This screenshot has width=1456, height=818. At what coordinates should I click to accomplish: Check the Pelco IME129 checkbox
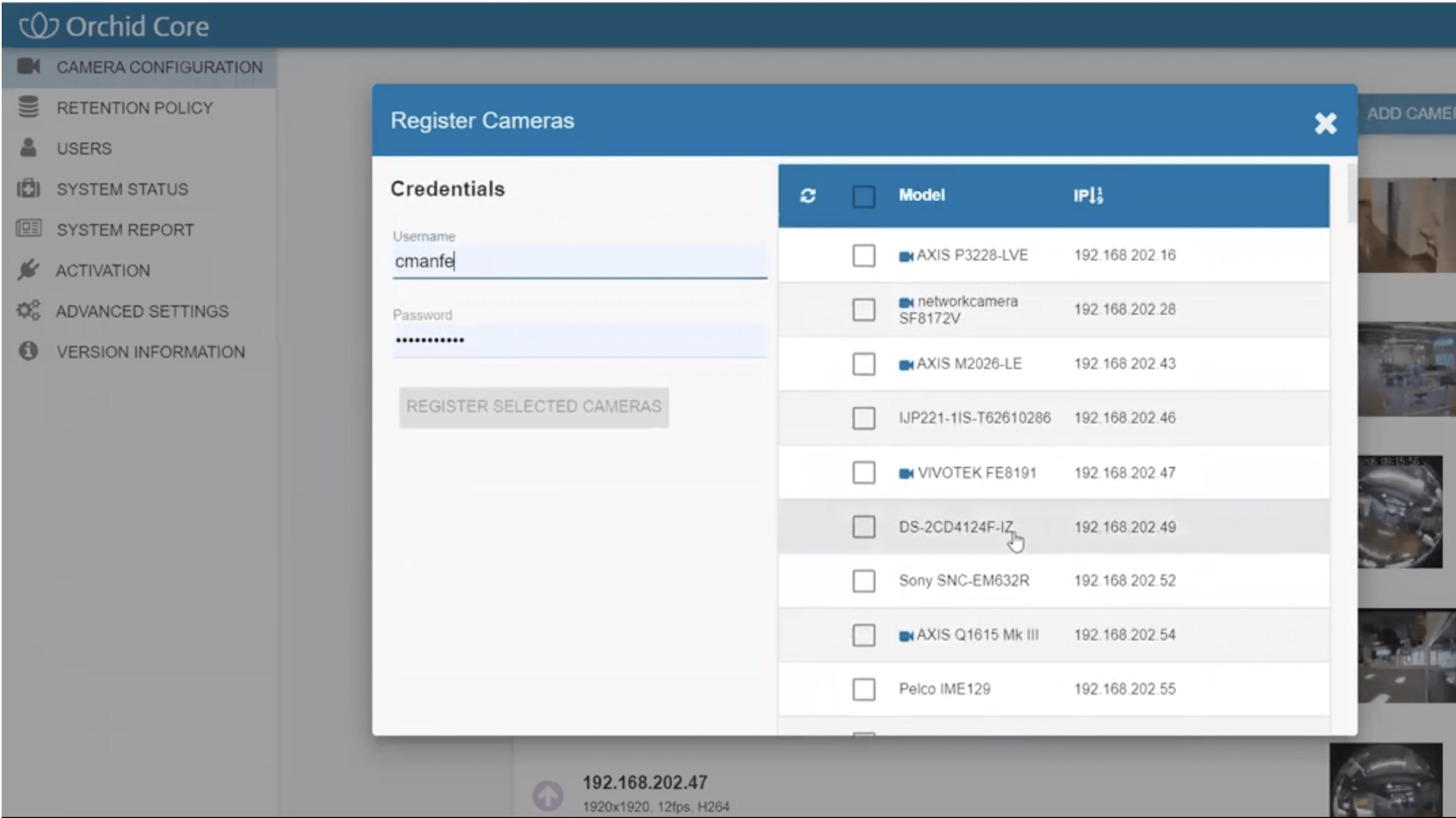point(864,689)
